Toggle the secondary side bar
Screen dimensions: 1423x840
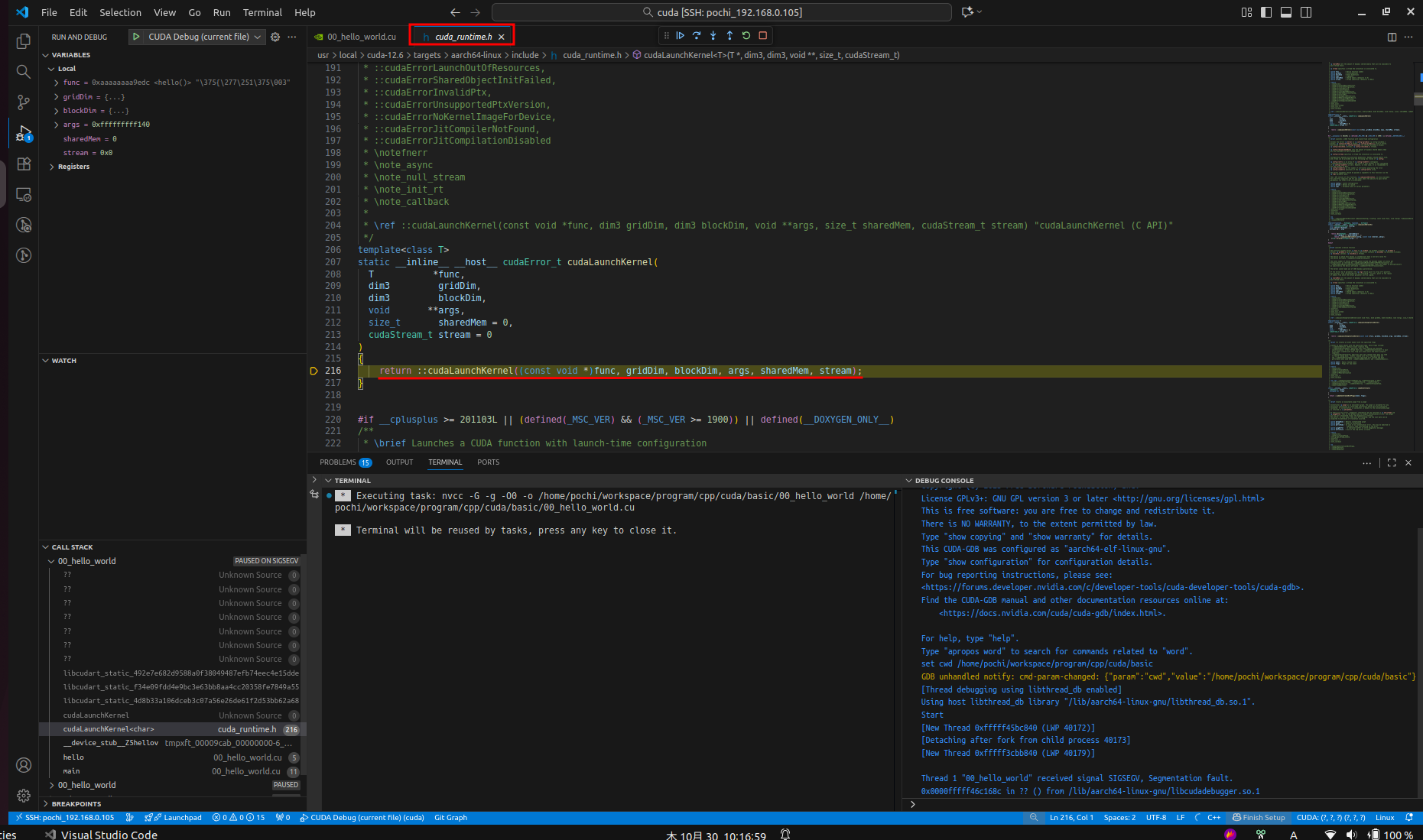pyautogui.click(x=1306, y=12)
